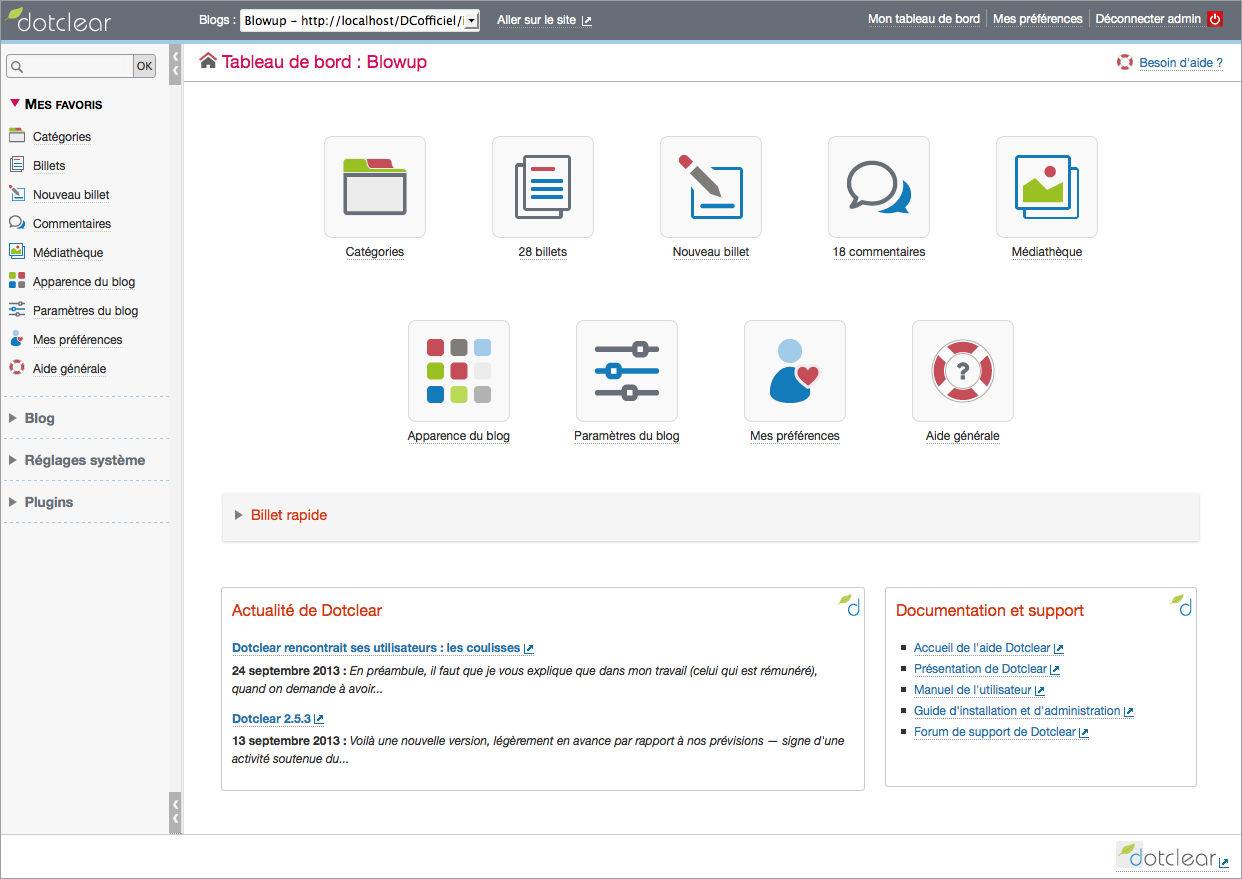Open the Nouveau billet pencil icon
Viewport: 1242px width, 879px height.
point(711,187)
